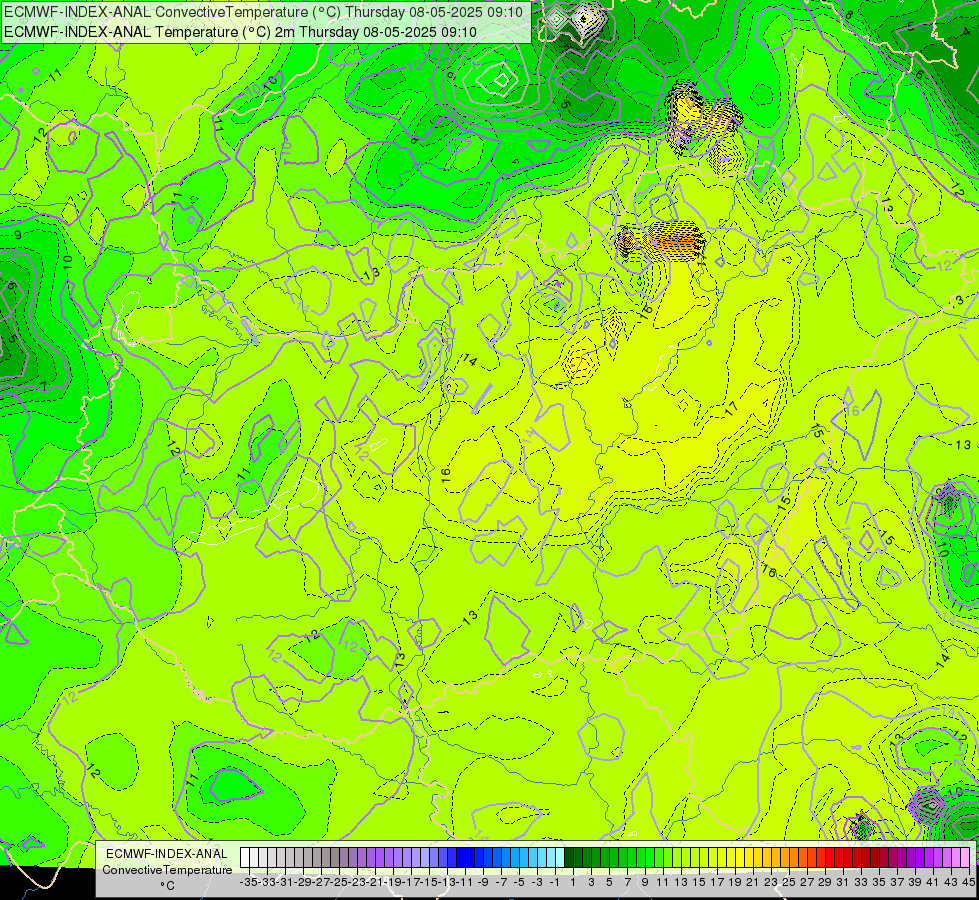Screen dimensions: 979x900
Task: Click the '9' isotherm label near left edge
Action: tap(17, 235)
